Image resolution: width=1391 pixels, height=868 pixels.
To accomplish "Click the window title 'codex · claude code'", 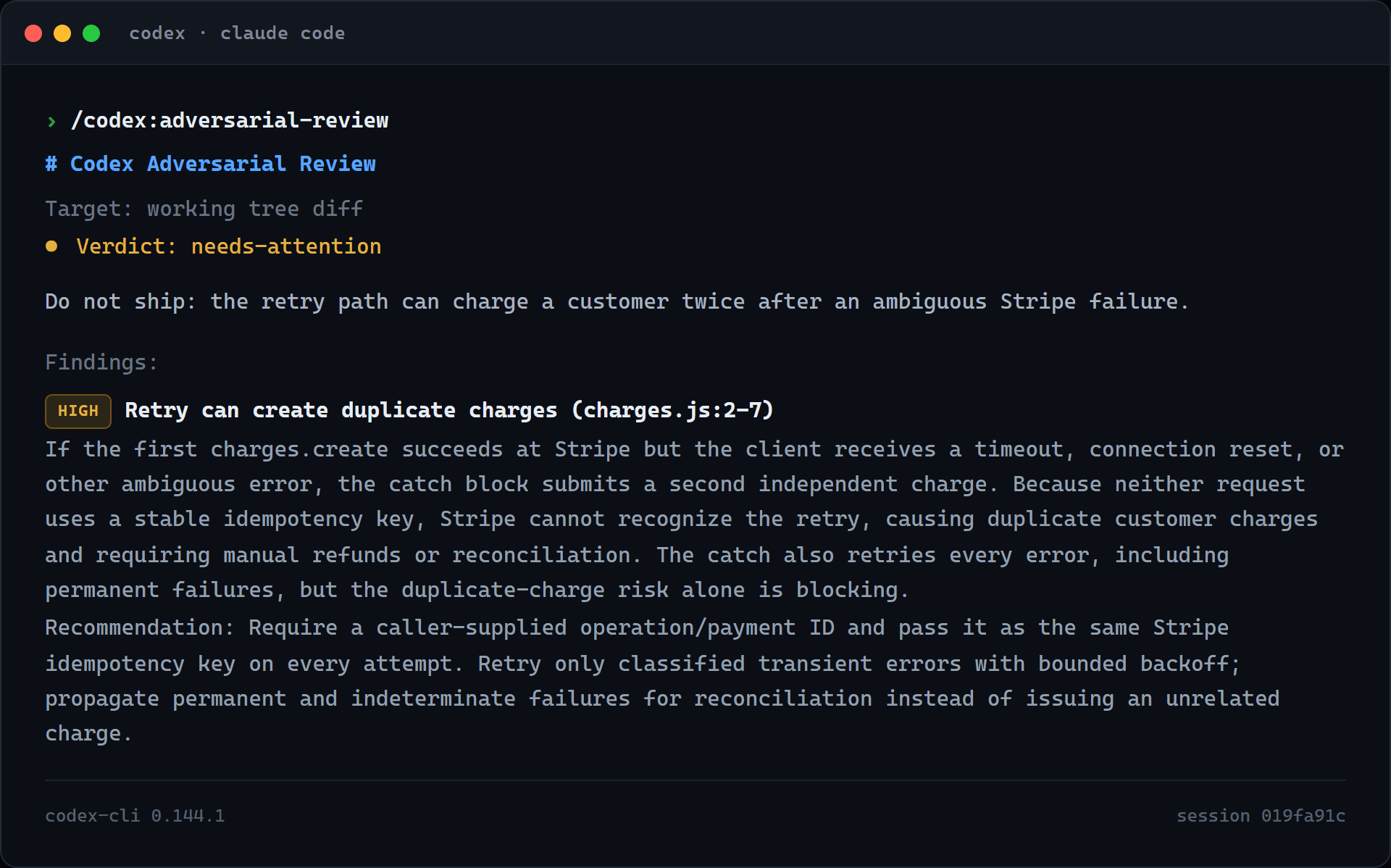I will click(237, 33).
